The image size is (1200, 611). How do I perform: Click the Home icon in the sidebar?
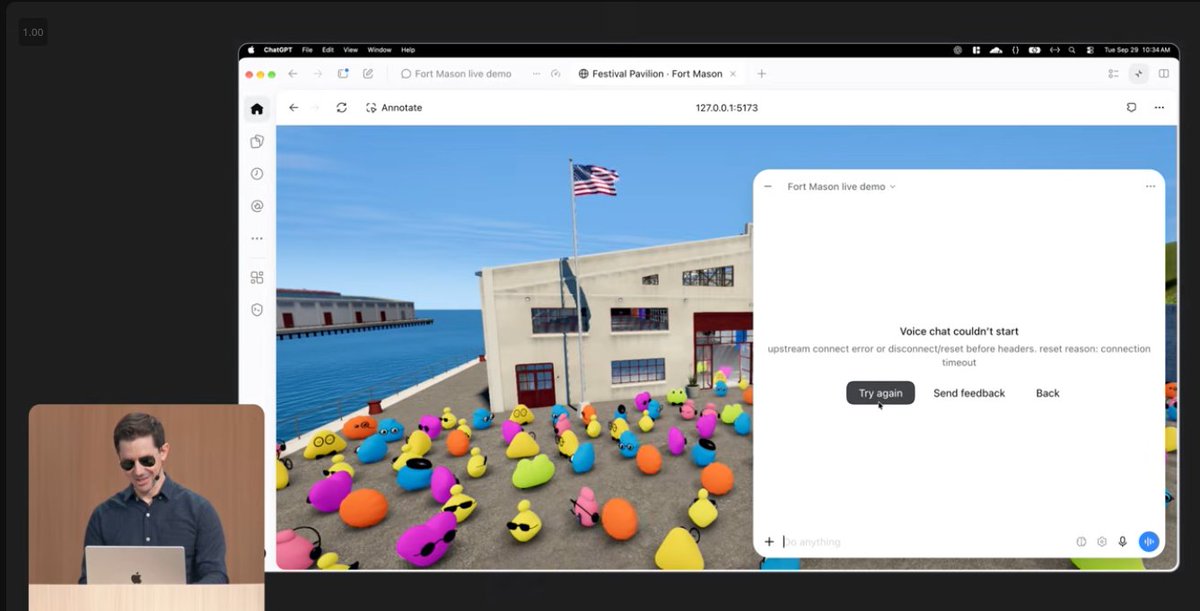tap(257, 109)
